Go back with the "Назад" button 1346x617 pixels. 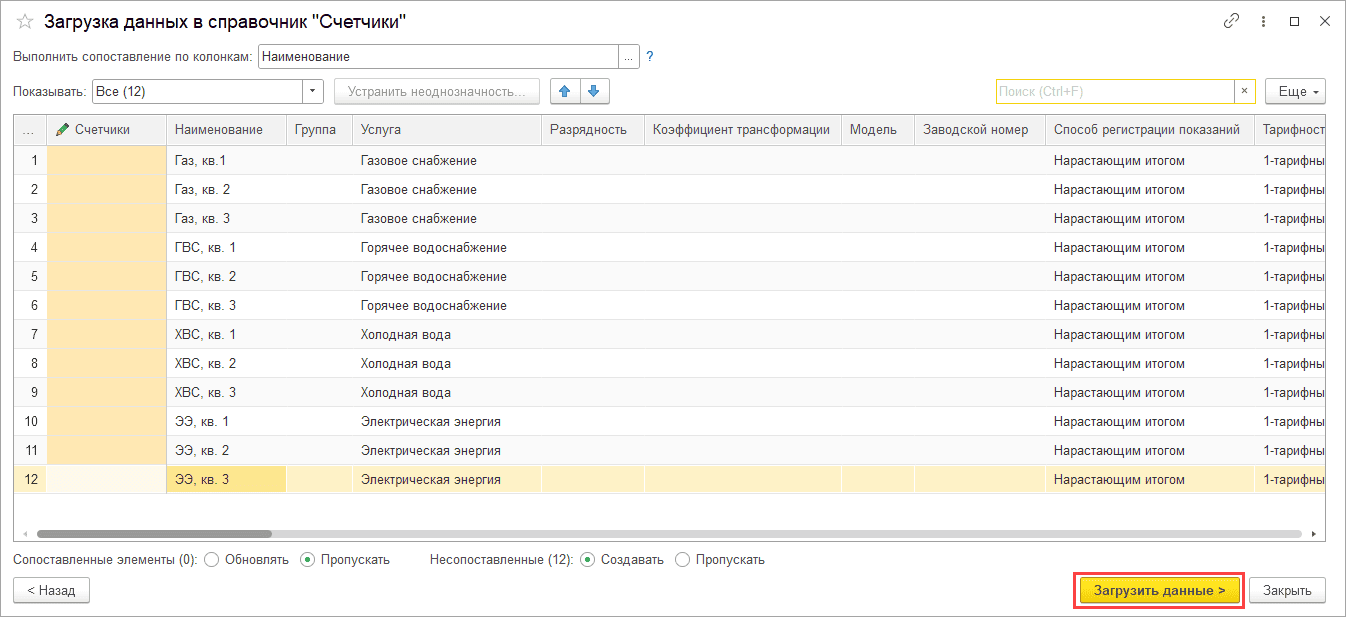point(51,591)
